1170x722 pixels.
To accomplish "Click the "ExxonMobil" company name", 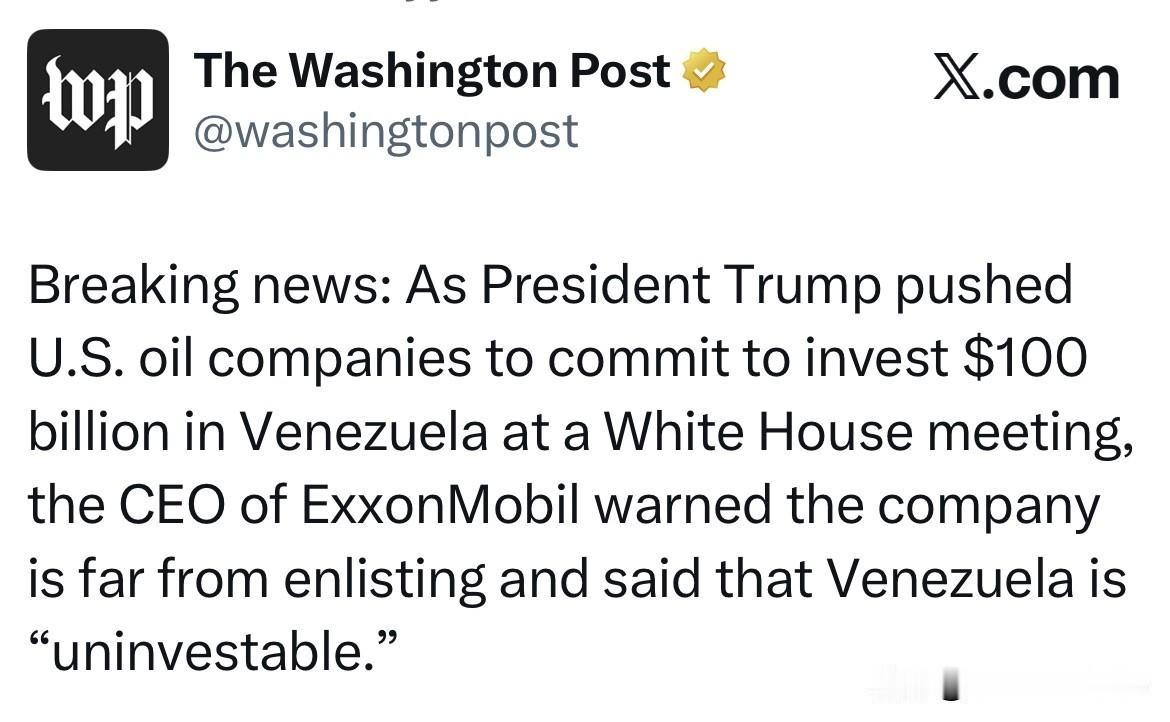I will point(440,506).
